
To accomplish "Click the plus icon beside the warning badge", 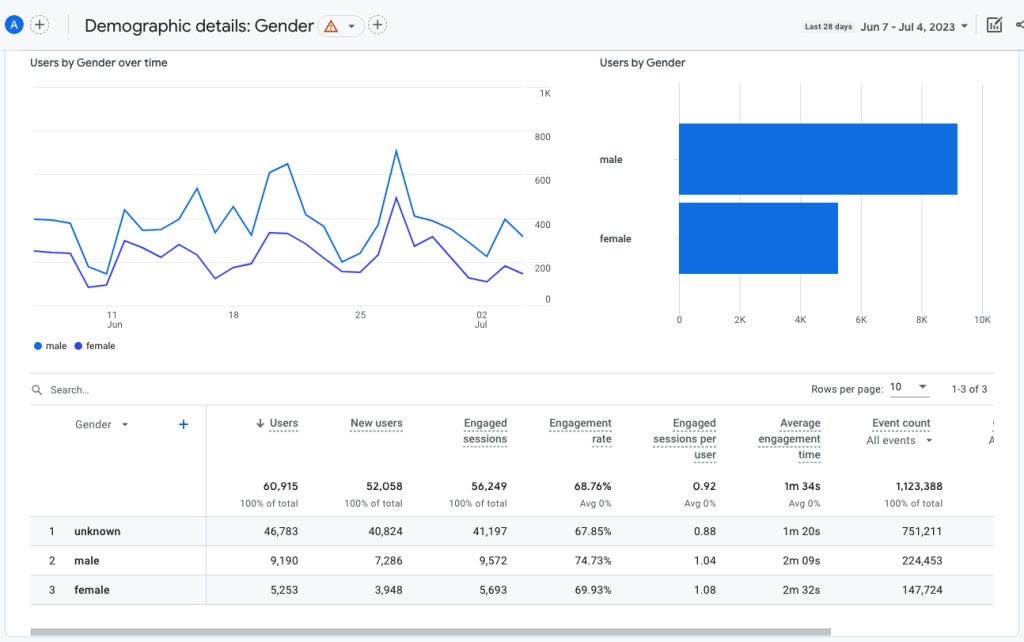I will [377, 24].
